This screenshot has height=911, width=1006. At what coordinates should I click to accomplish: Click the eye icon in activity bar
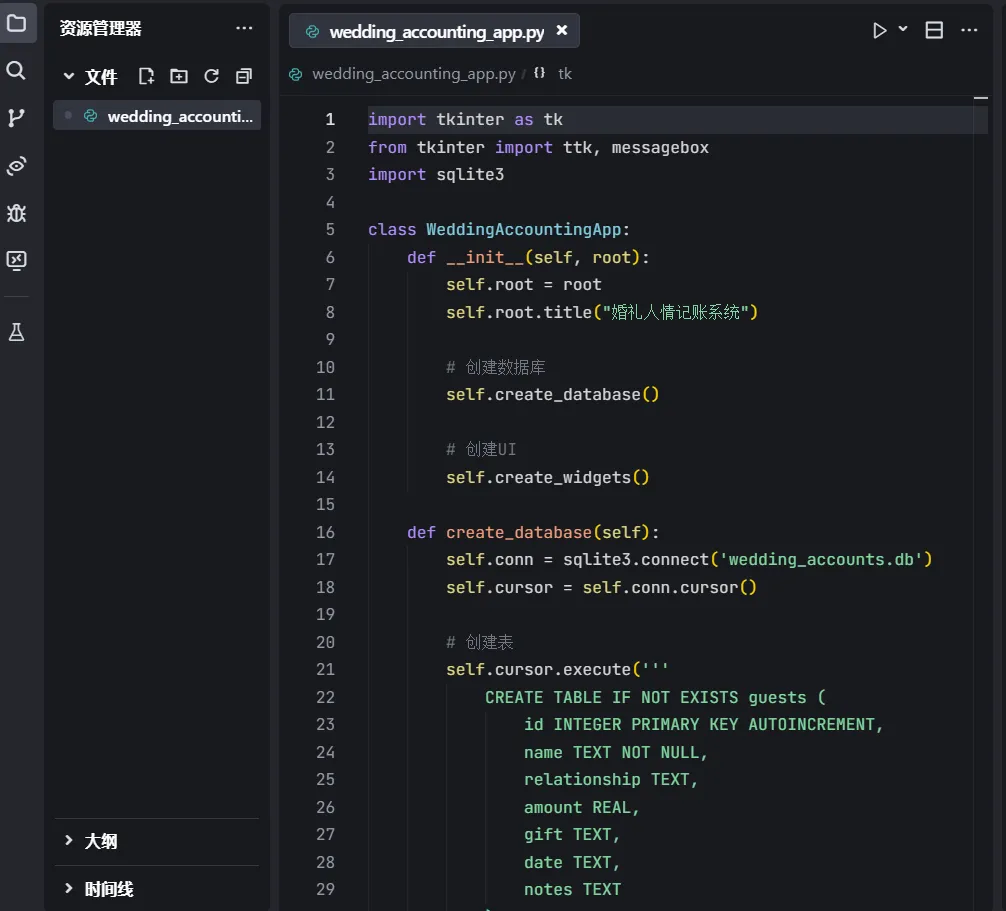tap(16, 166)
